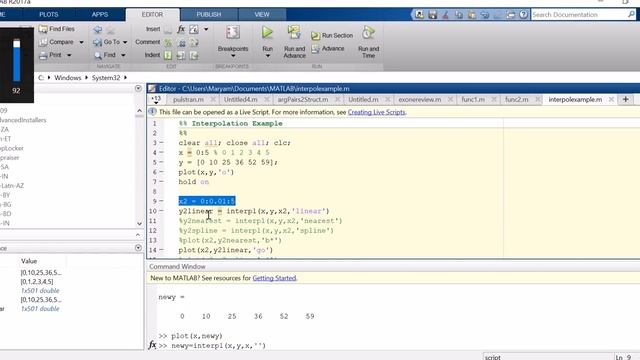This screenshot has width=640, height=360.
Task: Click the Cut scissors icon in quick access toolbar
Action: (x=446, y=15)
